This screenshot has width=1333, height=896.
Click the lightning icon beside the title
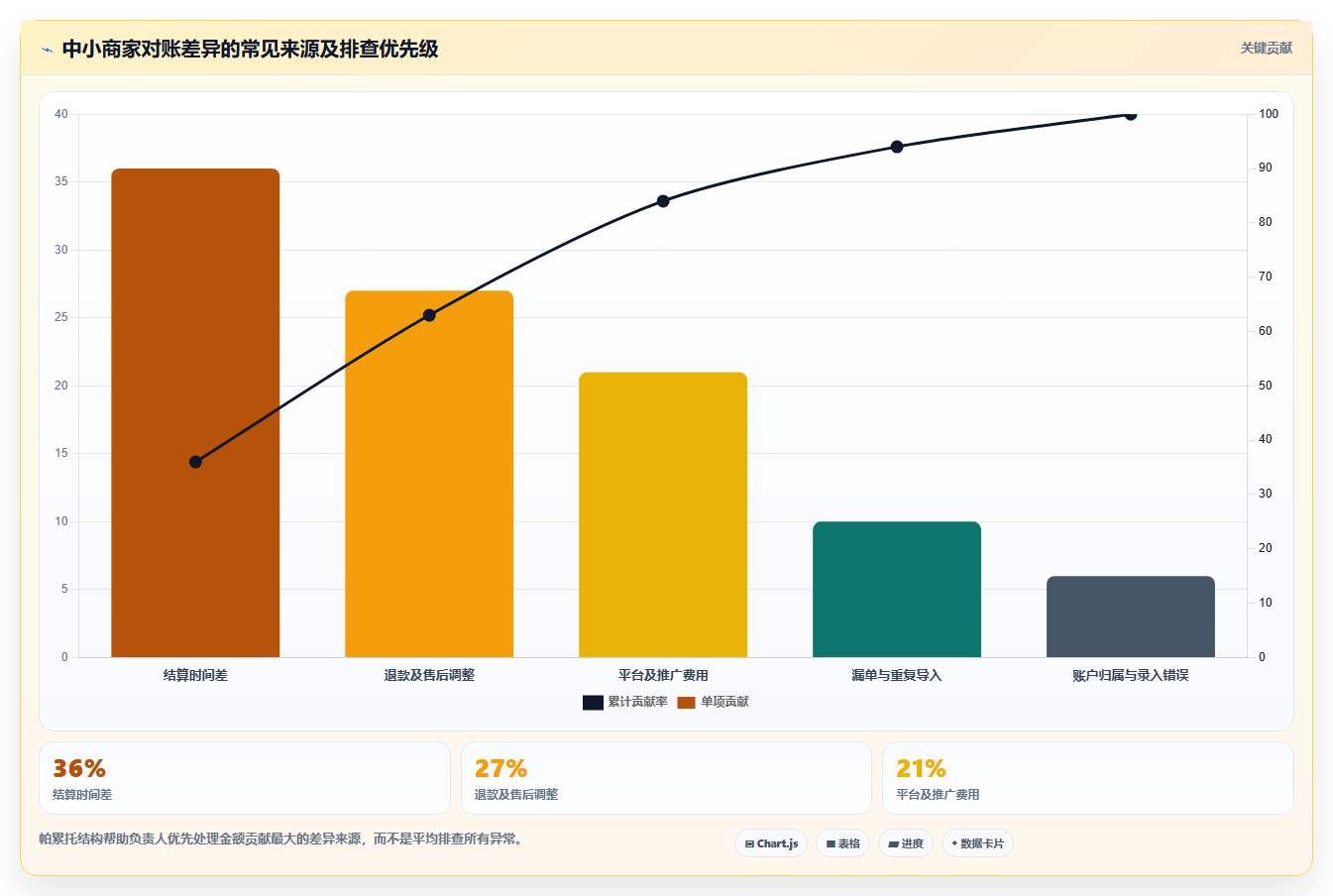click(47, 50)
